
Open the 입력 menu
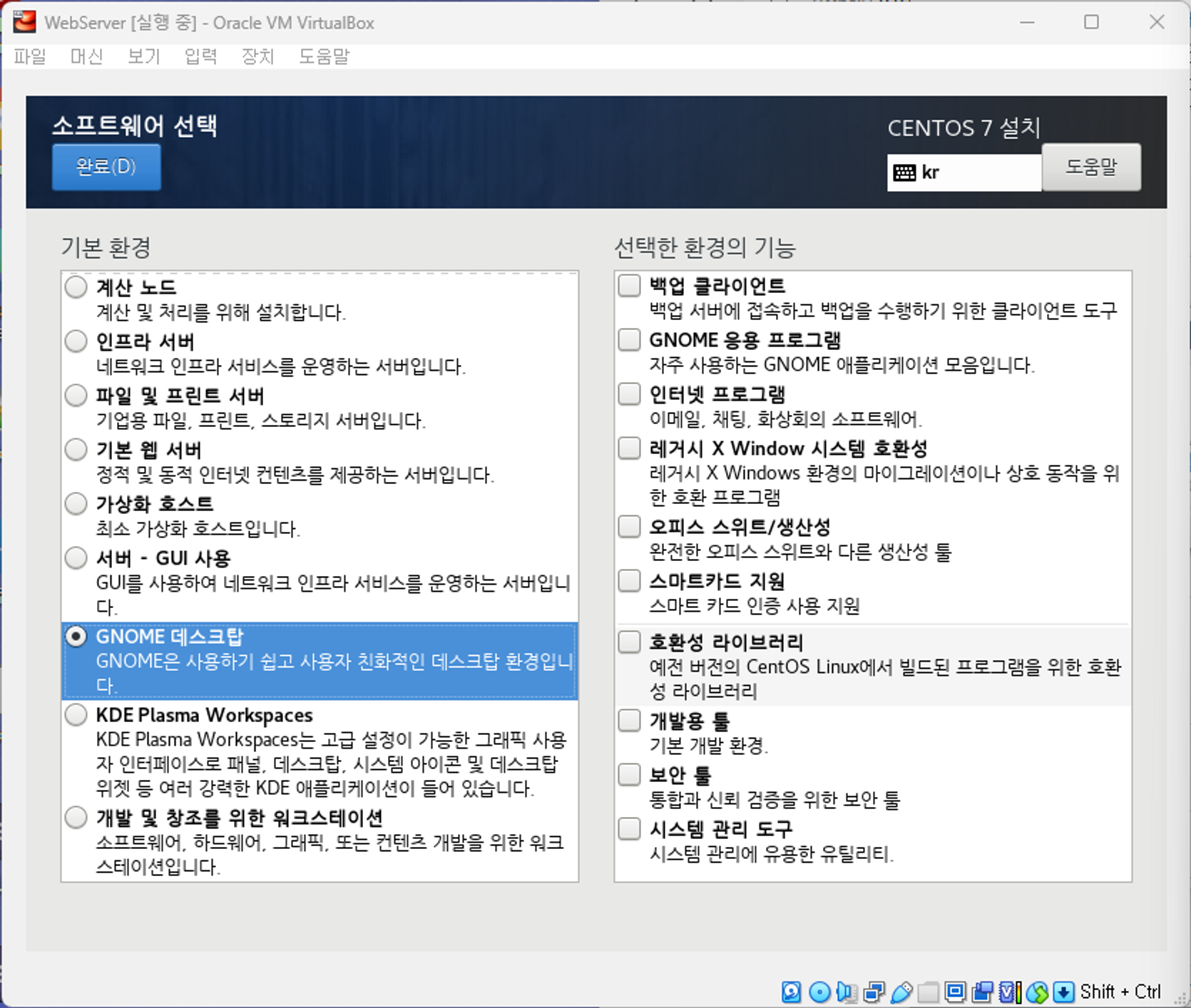pos(201,56)
